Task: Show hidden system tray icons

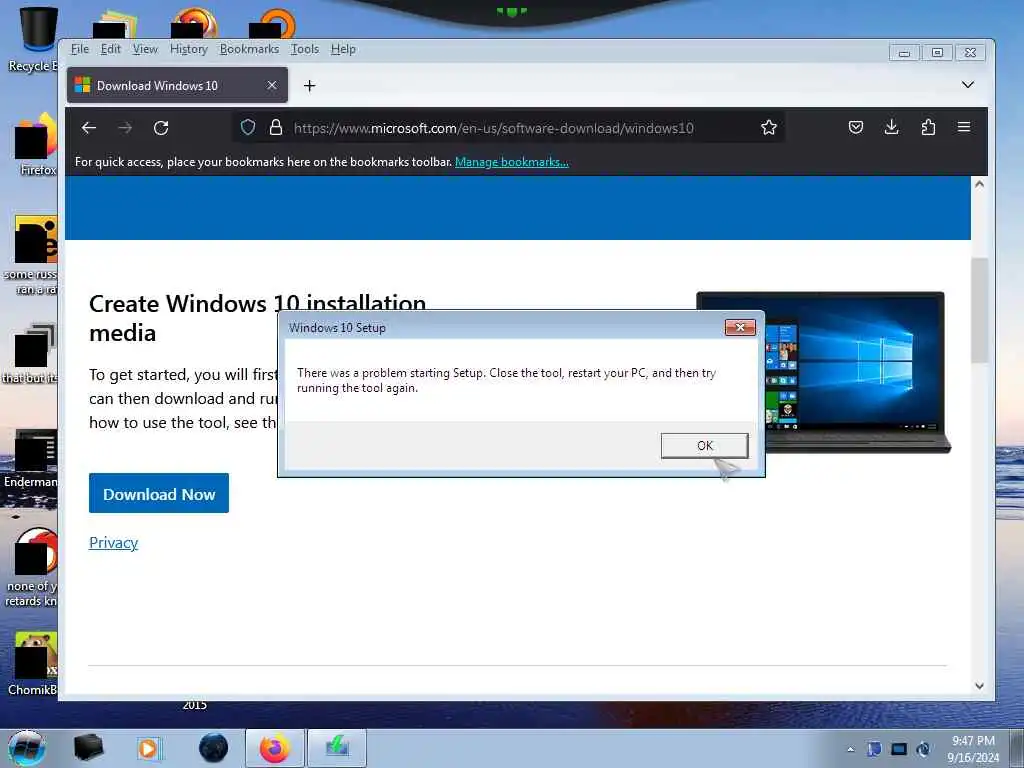Action: click(x=850, y=749)
